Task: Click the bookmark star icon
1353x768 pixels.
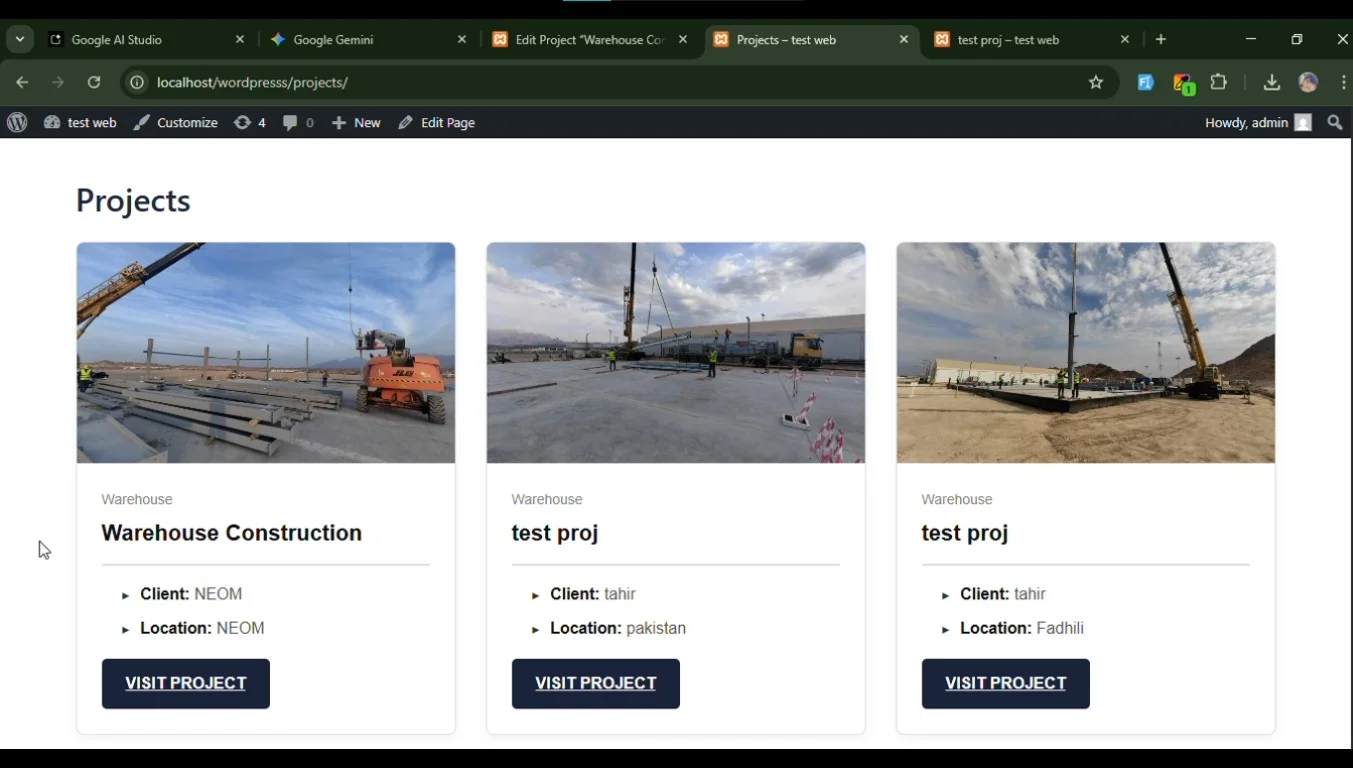Action: click(x=1096, y=83)
